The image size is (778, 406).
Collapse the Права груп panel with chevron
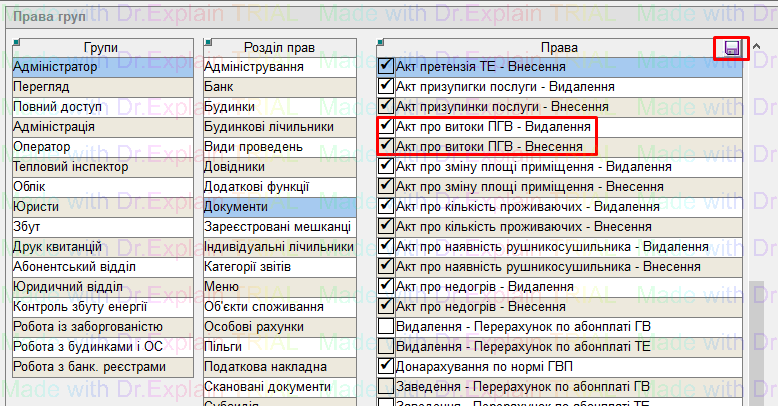click(x=758, y=47)
